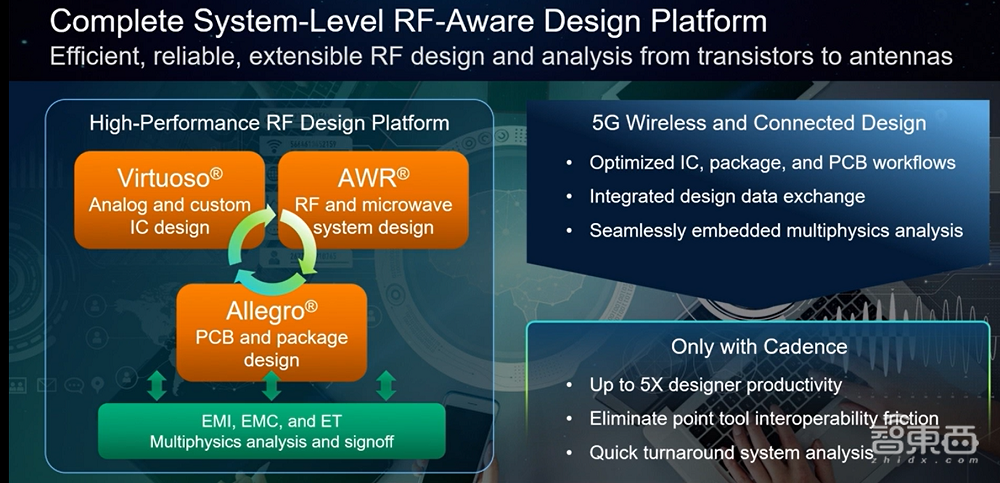Click the 'High-Performance RF Design Platform' heading
Viewport: 1000px width, 483px height.
click(x=269, y=123)
